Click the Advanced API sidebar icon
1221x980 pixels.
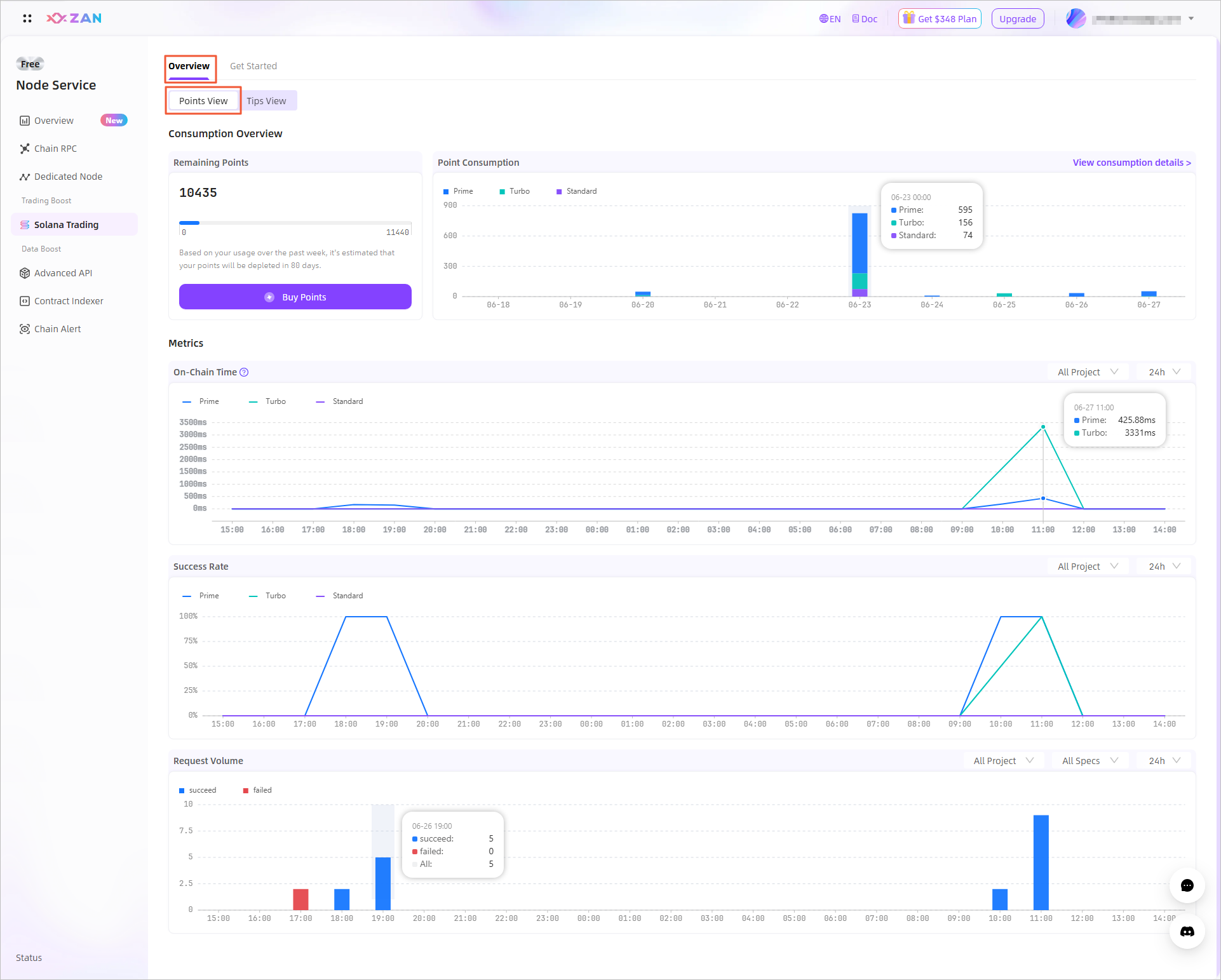point(25,273)
